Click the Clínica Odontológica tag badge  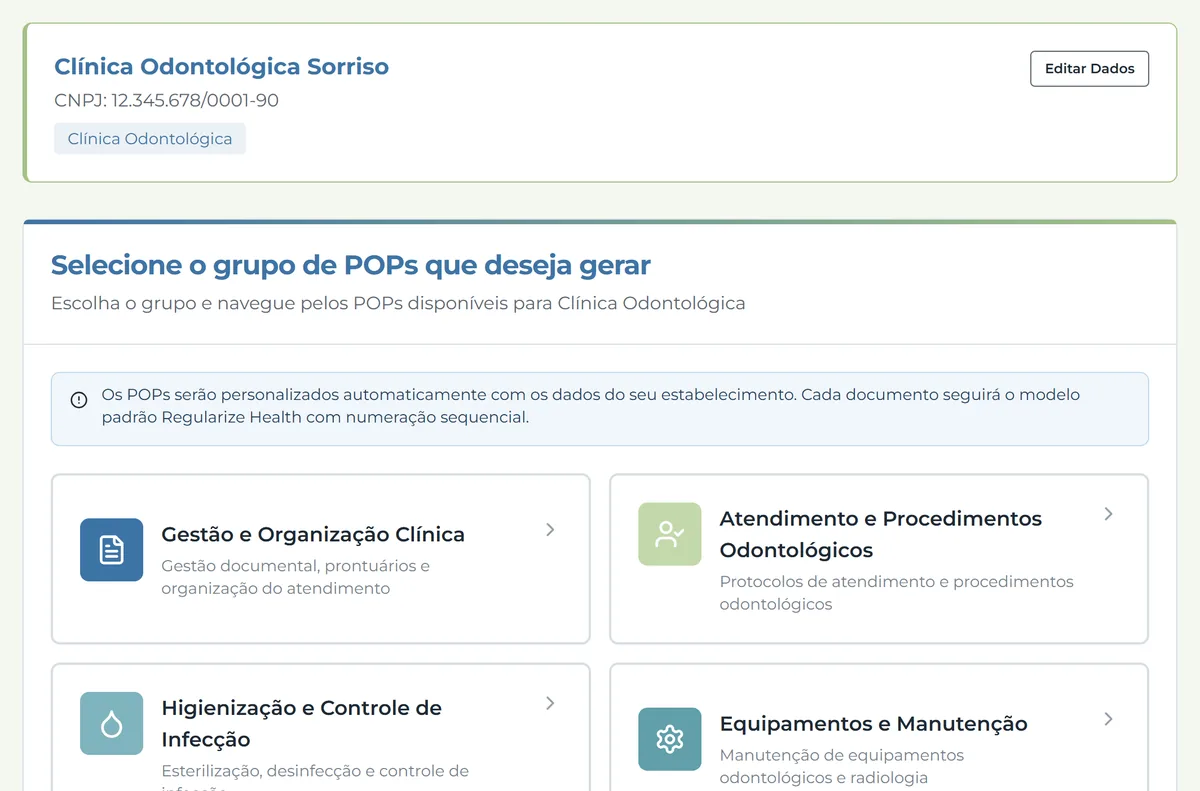click(150, 139)
